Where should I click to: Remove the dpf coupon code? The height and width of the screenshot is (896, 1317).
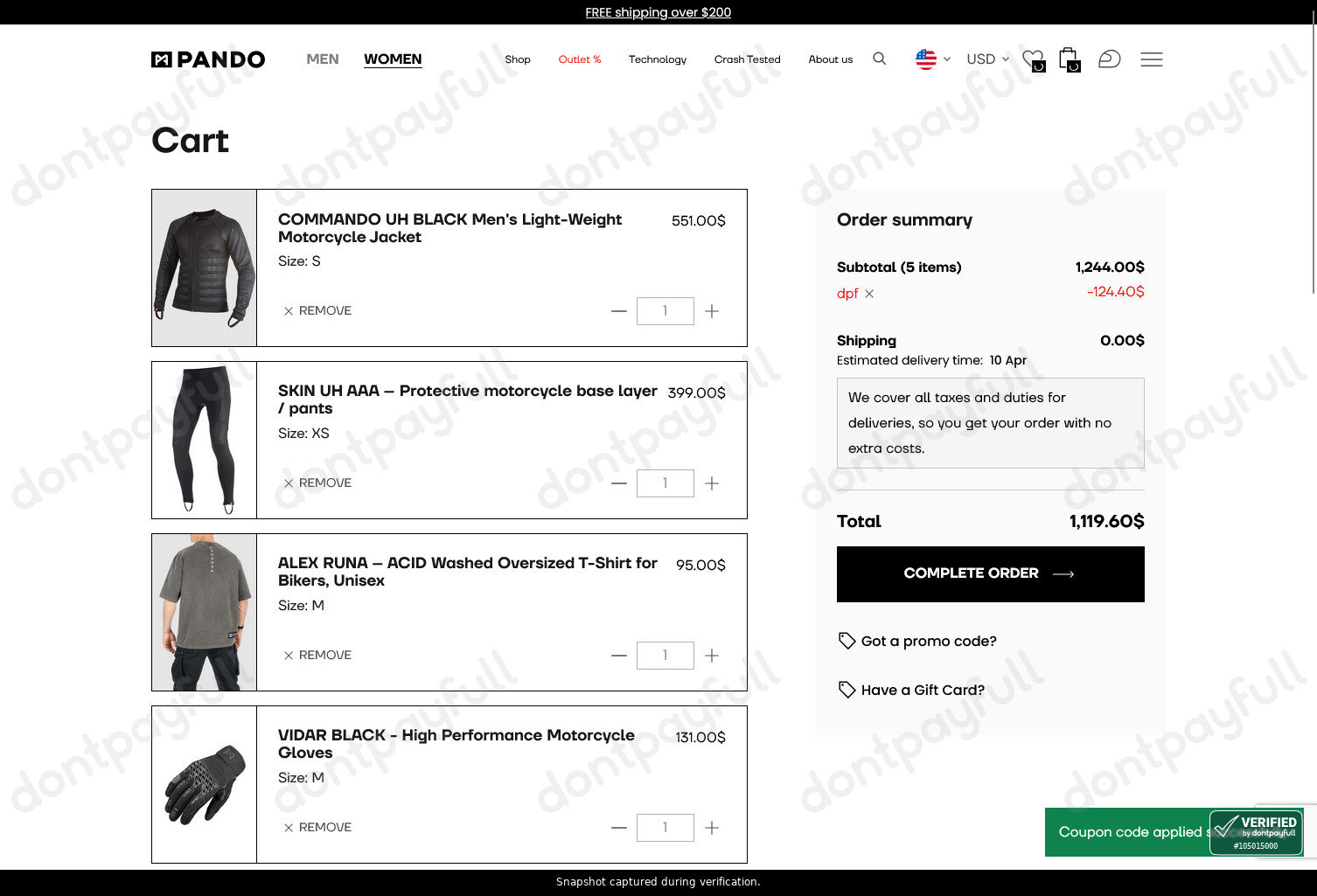pyautogui.click(x=869, y=294)
